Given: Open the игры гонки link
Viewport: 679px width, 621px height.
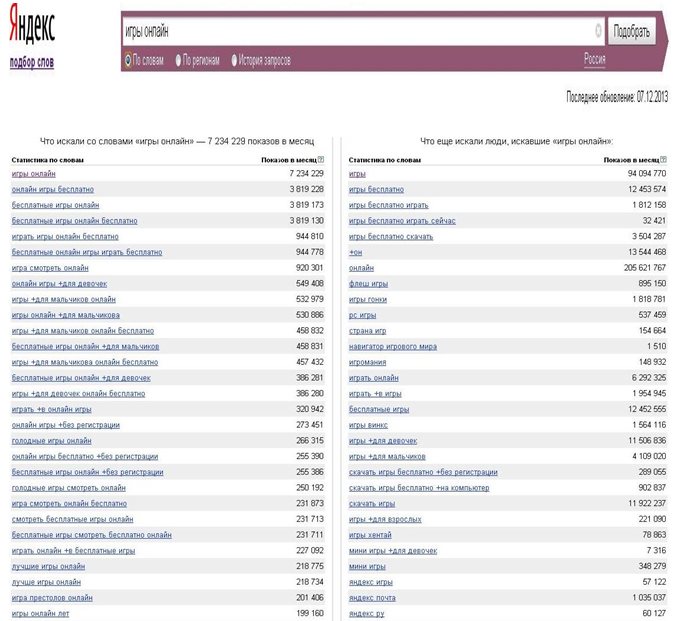Looking at the screenshot, I should [368, 299].
